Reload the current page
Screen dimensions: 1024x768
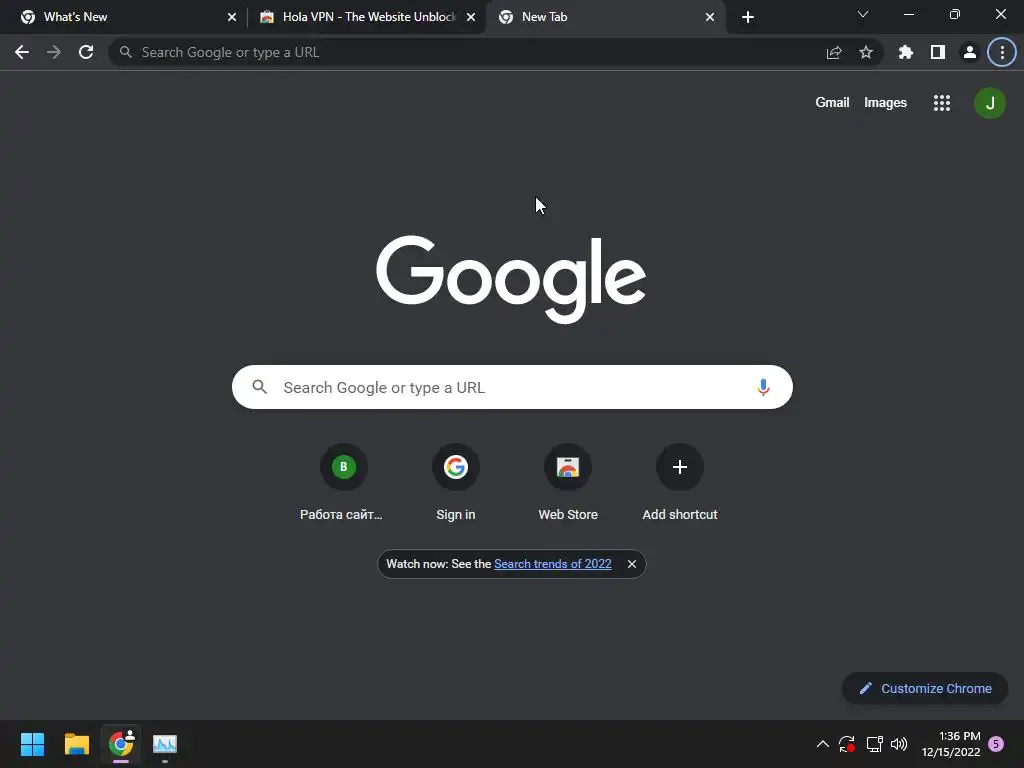tap(86, 52)
